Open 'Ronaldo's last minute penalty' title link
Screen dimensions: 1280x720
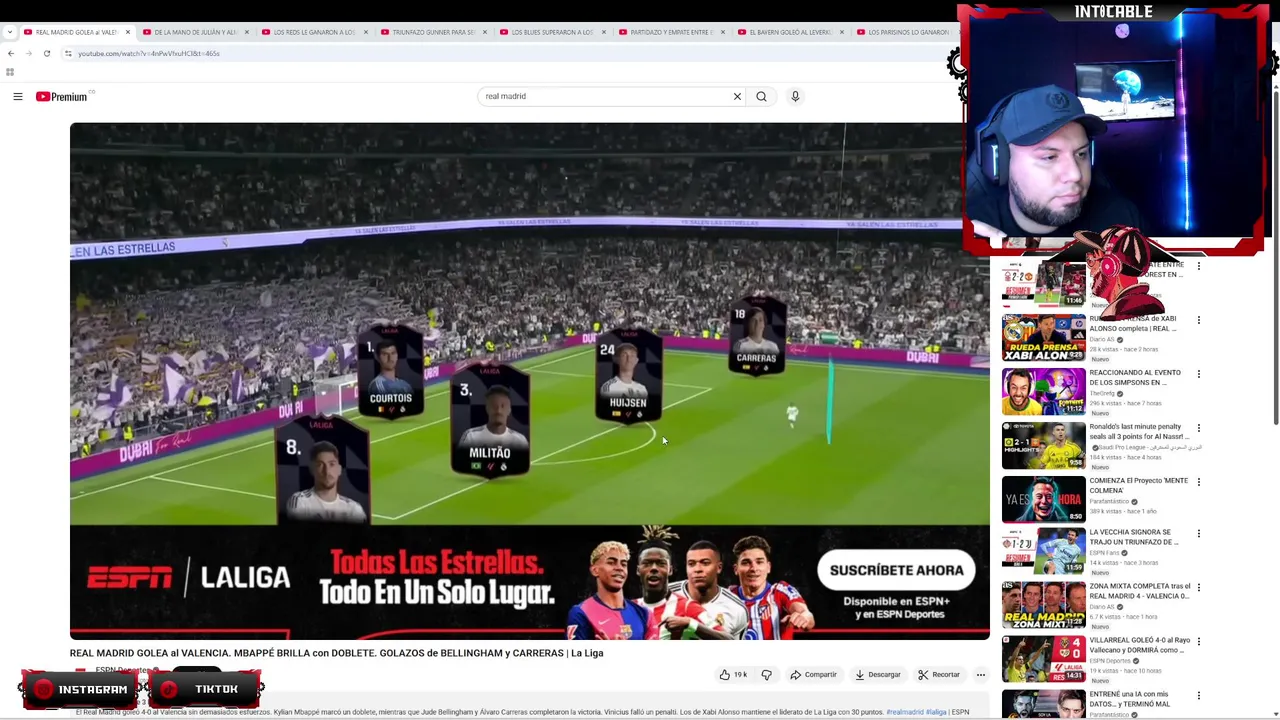point(1138,431)
